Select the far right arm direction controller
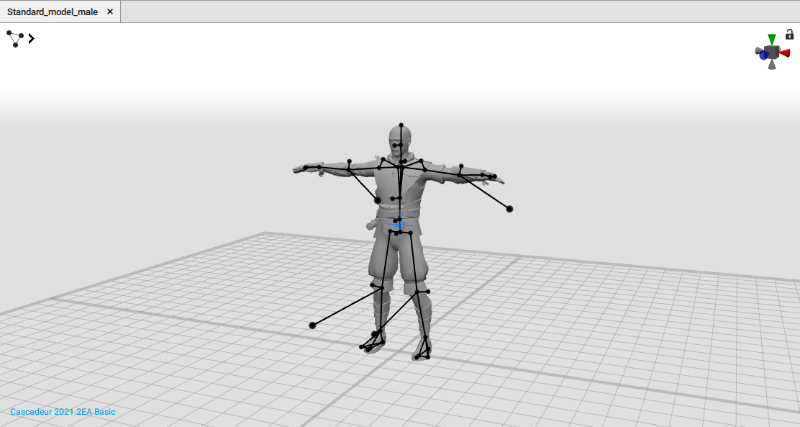800x427 pixels. 509,209
